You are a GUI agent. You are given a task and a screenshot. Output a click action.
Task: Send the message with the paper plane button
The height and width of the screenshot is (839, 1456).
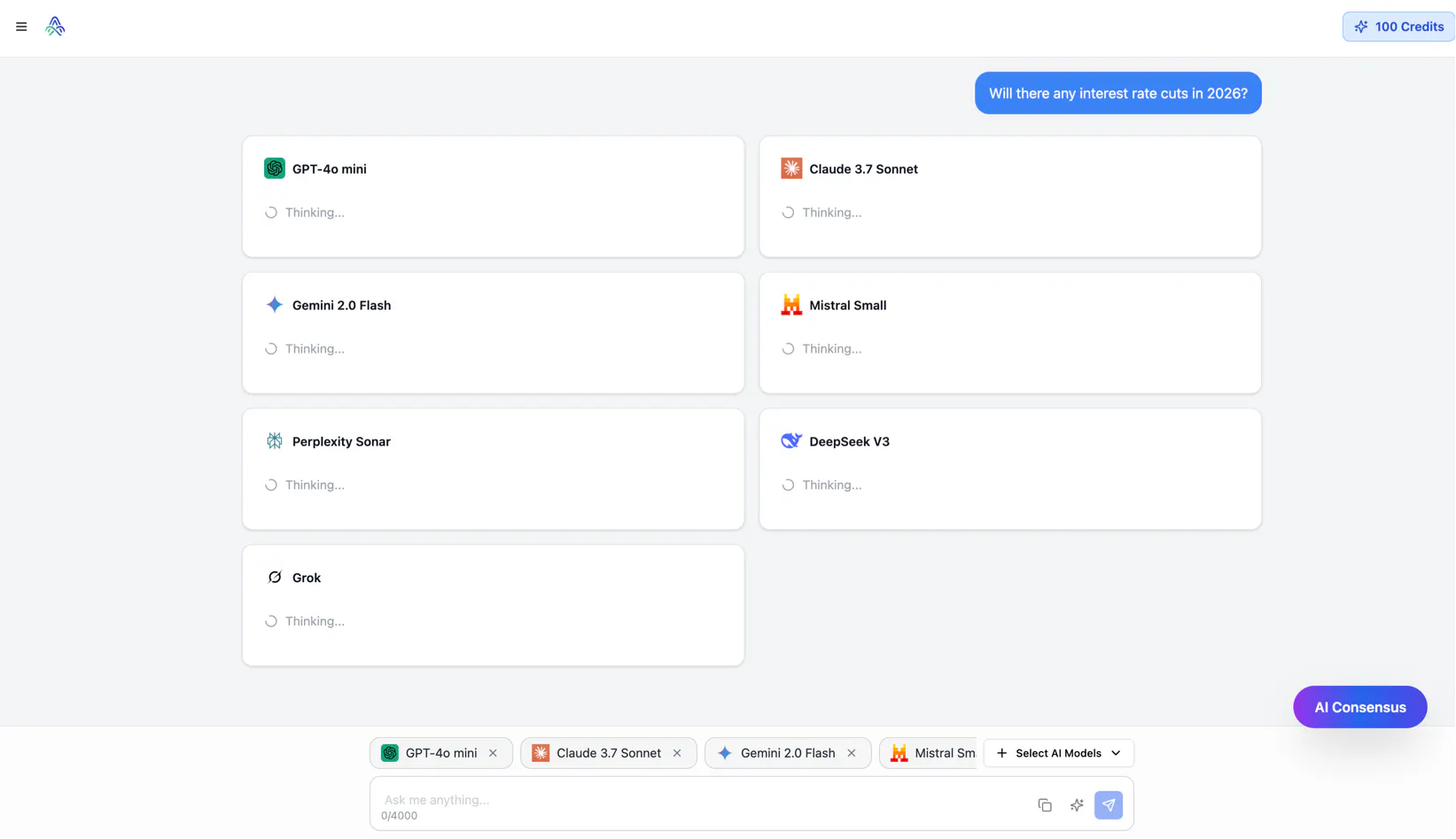click(x=1109, y=805)
